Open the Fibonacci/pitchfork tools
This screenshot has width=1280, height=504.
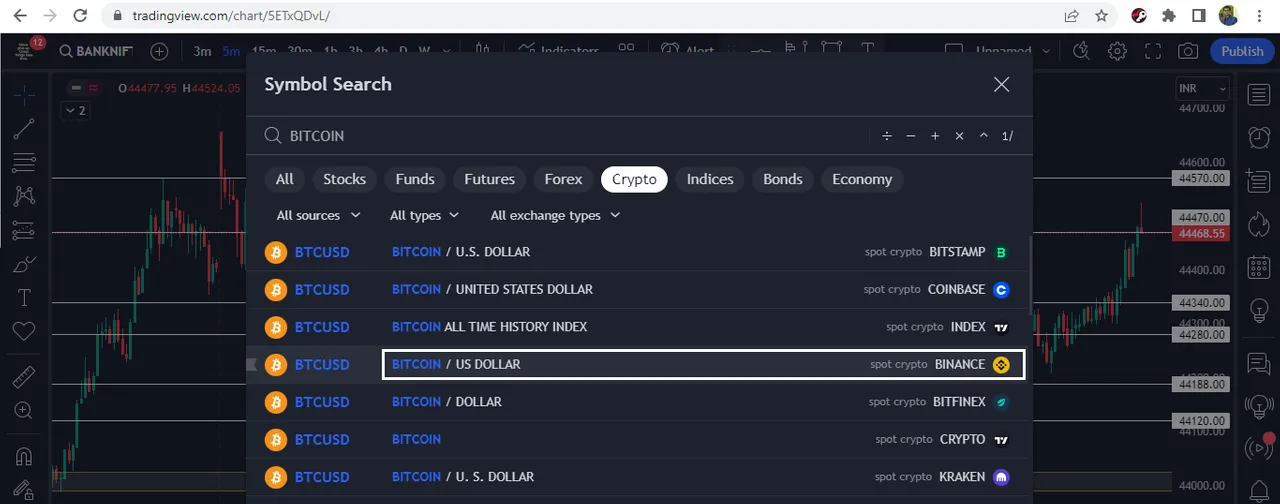[x=24, y=163]
